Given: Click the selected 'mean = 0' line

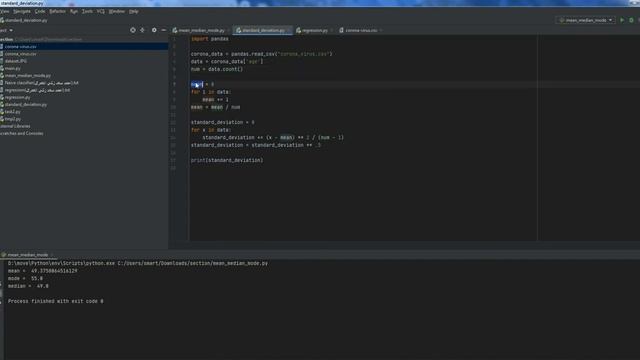Looking at the screenshot, I should pyautogui.click(x=202, y=84).
